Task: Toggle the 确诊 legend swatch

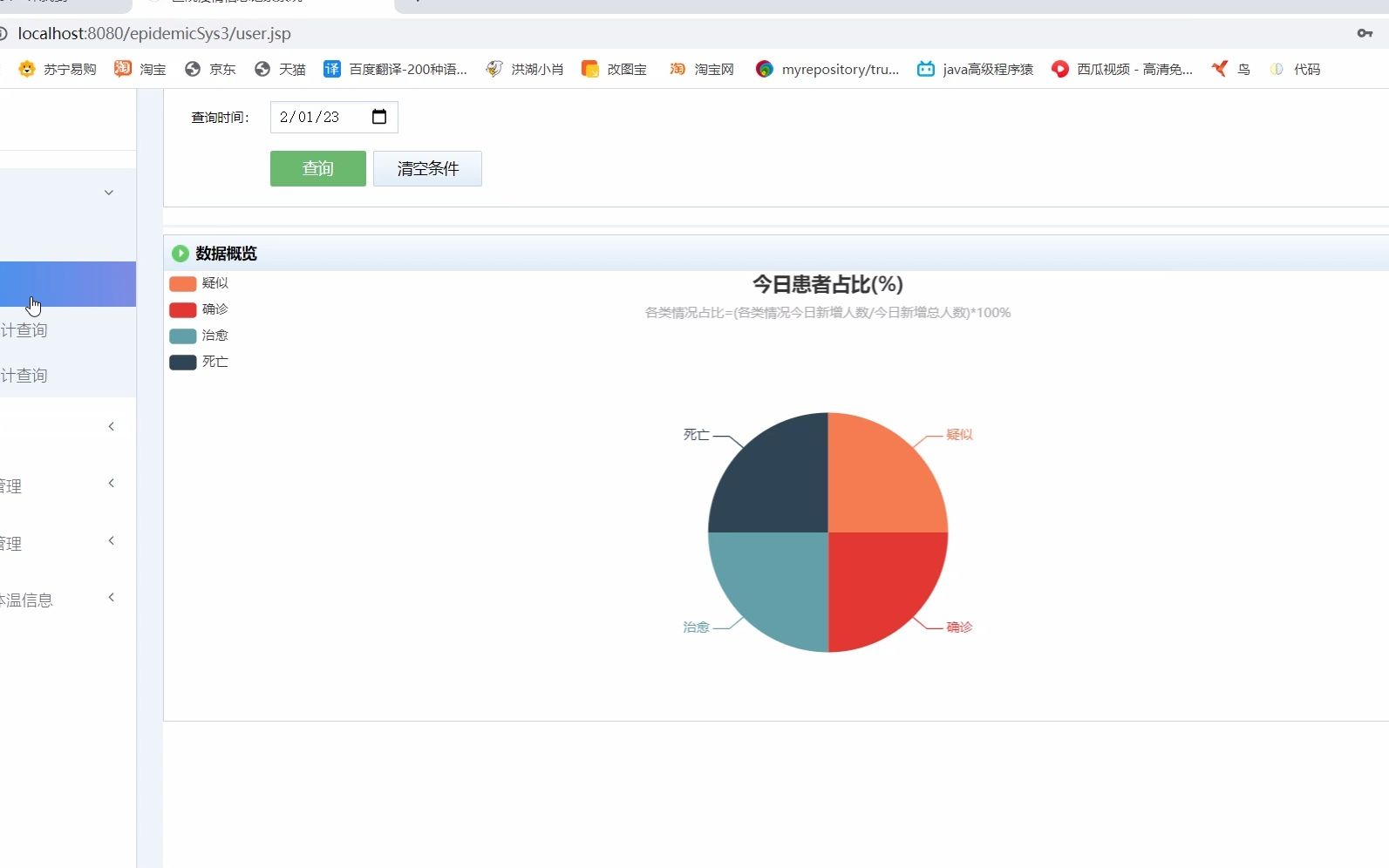Action: click(183, 309)
